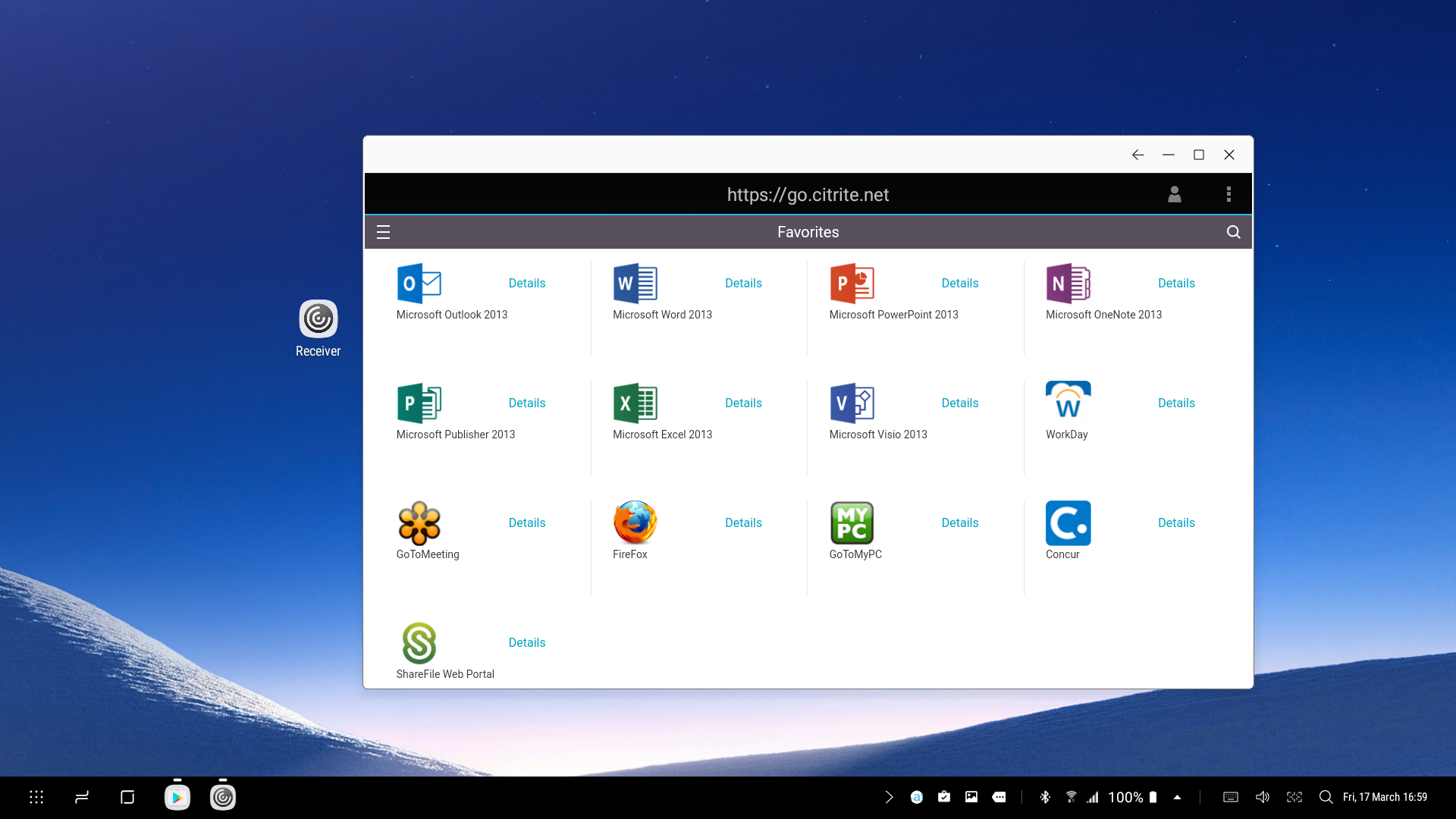Open the hamburger menu in Favorites bar
This screenshot has width=1456, height=819.
point(383,232)
